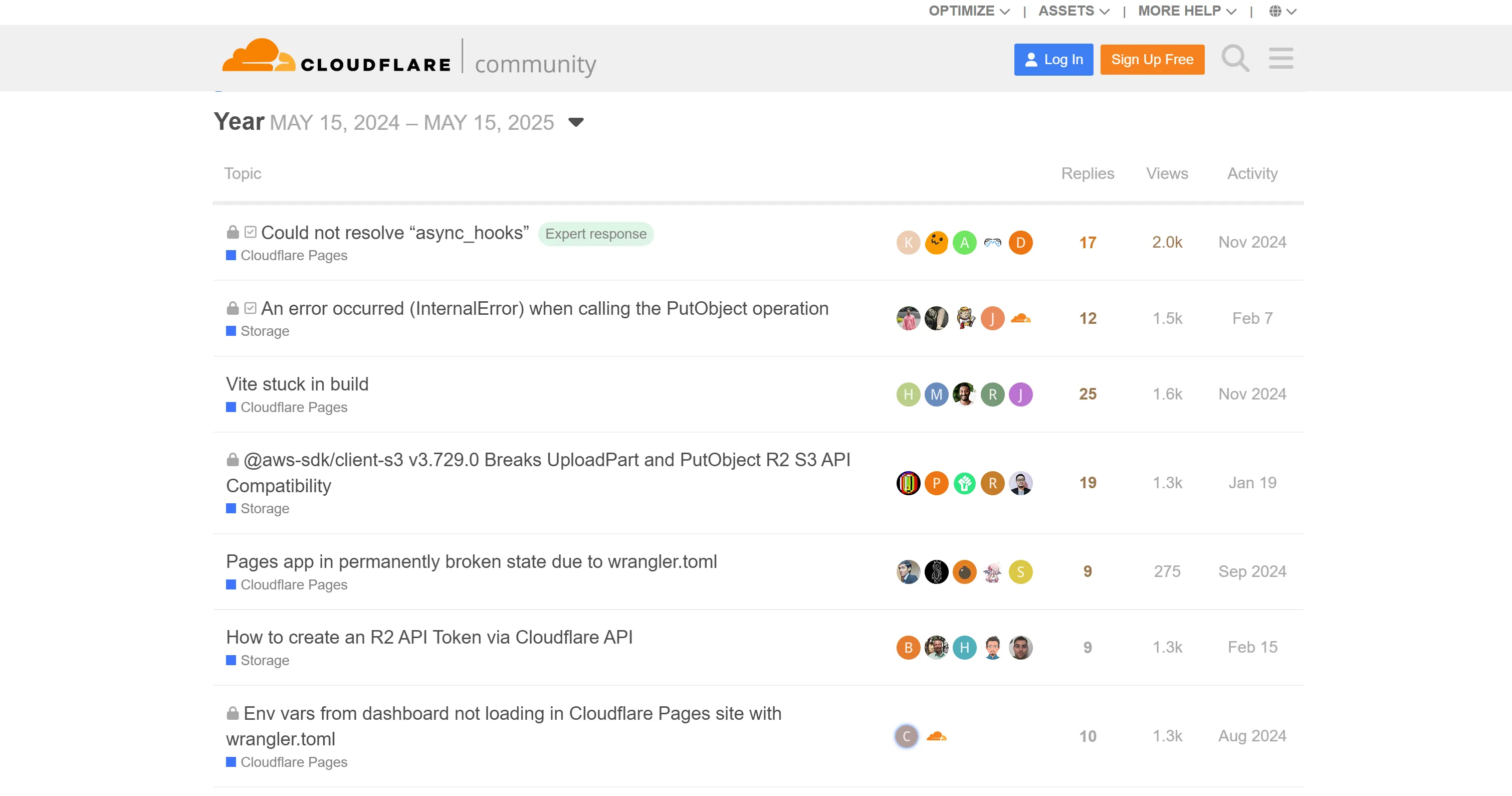Open An error occurred InternalError PutObject topic
1512x796 pixels.
545,309
